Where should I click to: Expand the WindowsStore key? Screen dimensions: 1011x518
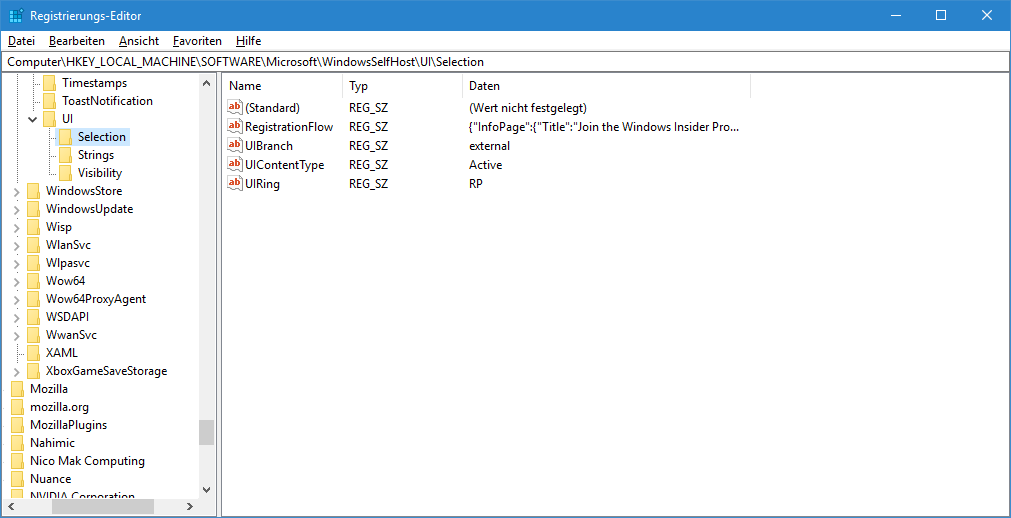pos(16,192)
